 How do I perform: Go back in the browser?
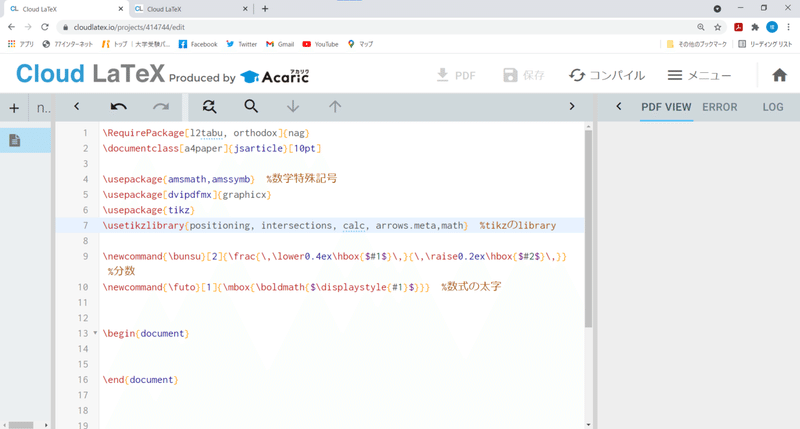coord(11,27)
